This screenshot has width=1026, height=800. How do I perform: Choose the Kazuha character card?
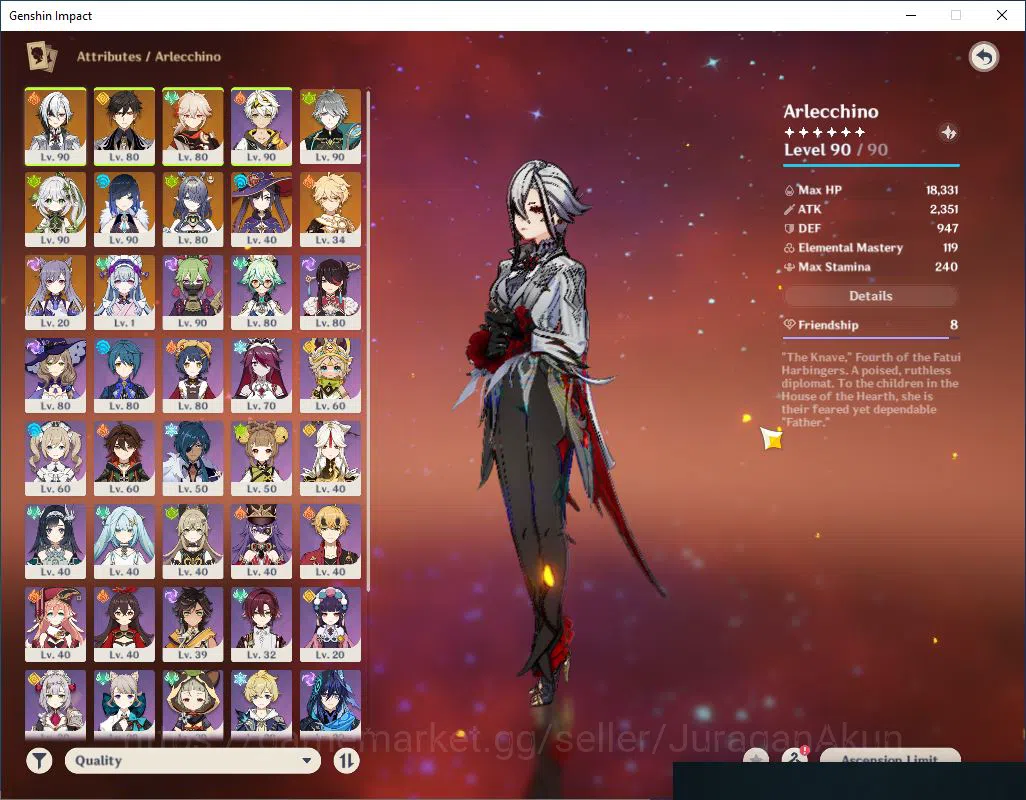coord(193,126)
